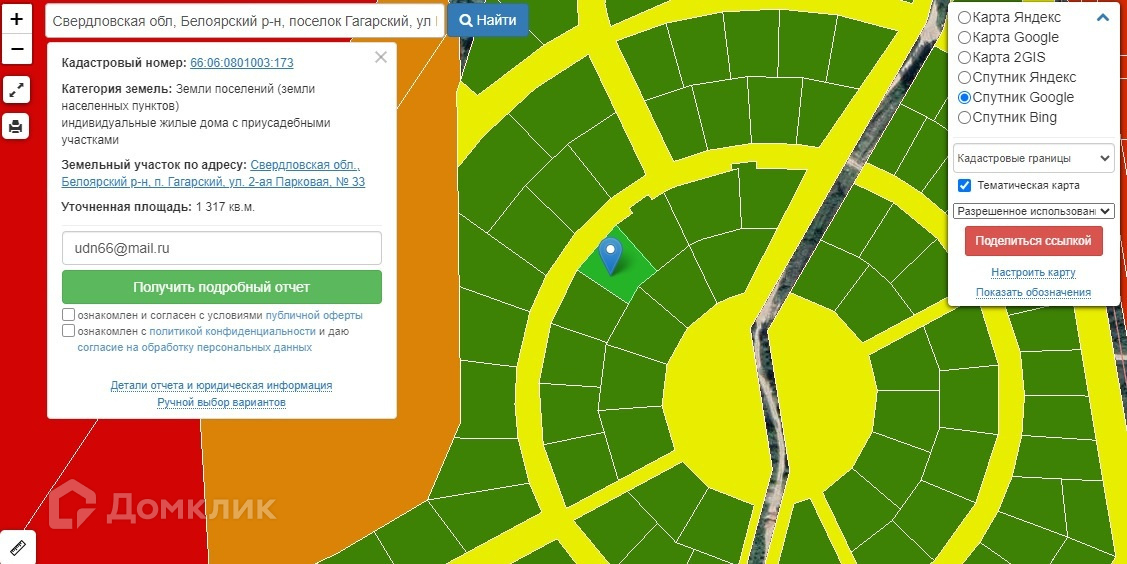Uncheck Тематическая карта checkbox

point(965,186)
